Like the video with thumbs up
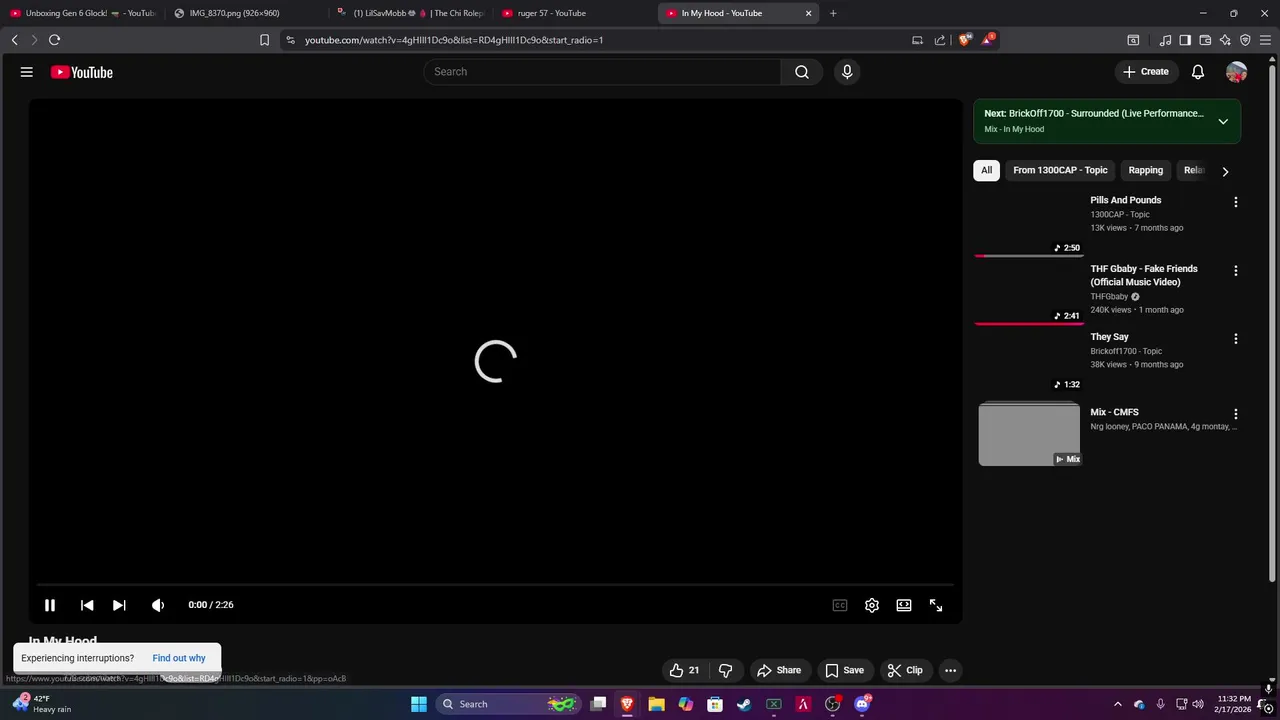The height and width of the screenshot is (720, 1280). coord(685,670)
